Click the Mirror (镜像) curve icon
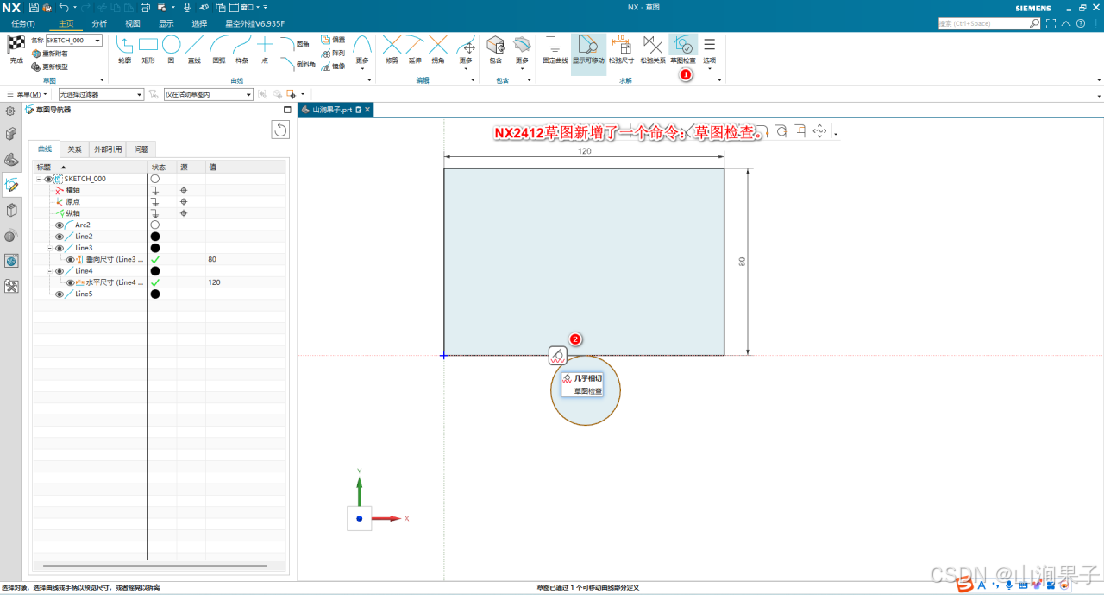1104x595 pixels. click(326, 67)
